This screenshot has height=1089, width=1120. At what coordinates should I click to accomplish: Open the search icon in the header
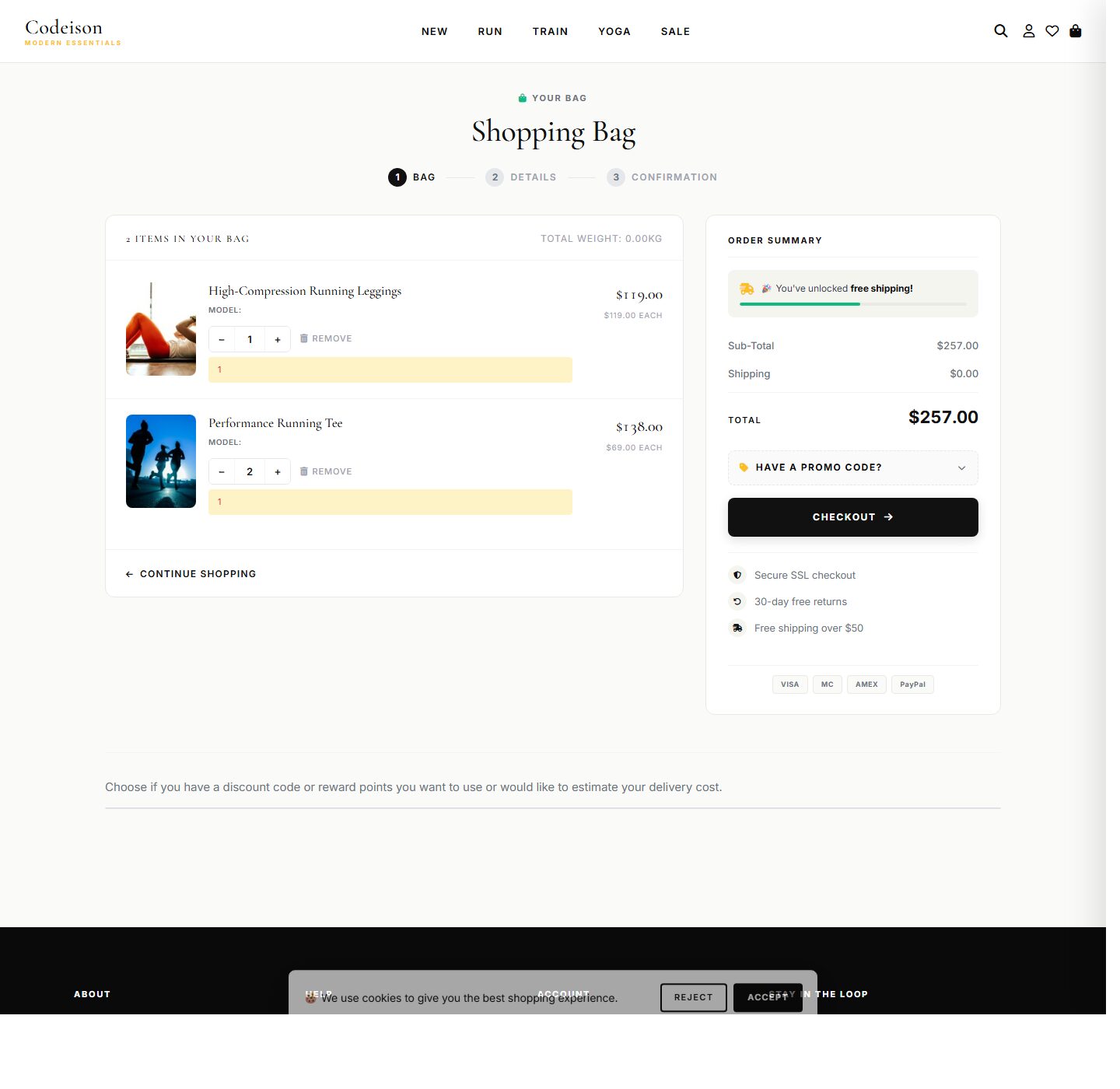999,31
